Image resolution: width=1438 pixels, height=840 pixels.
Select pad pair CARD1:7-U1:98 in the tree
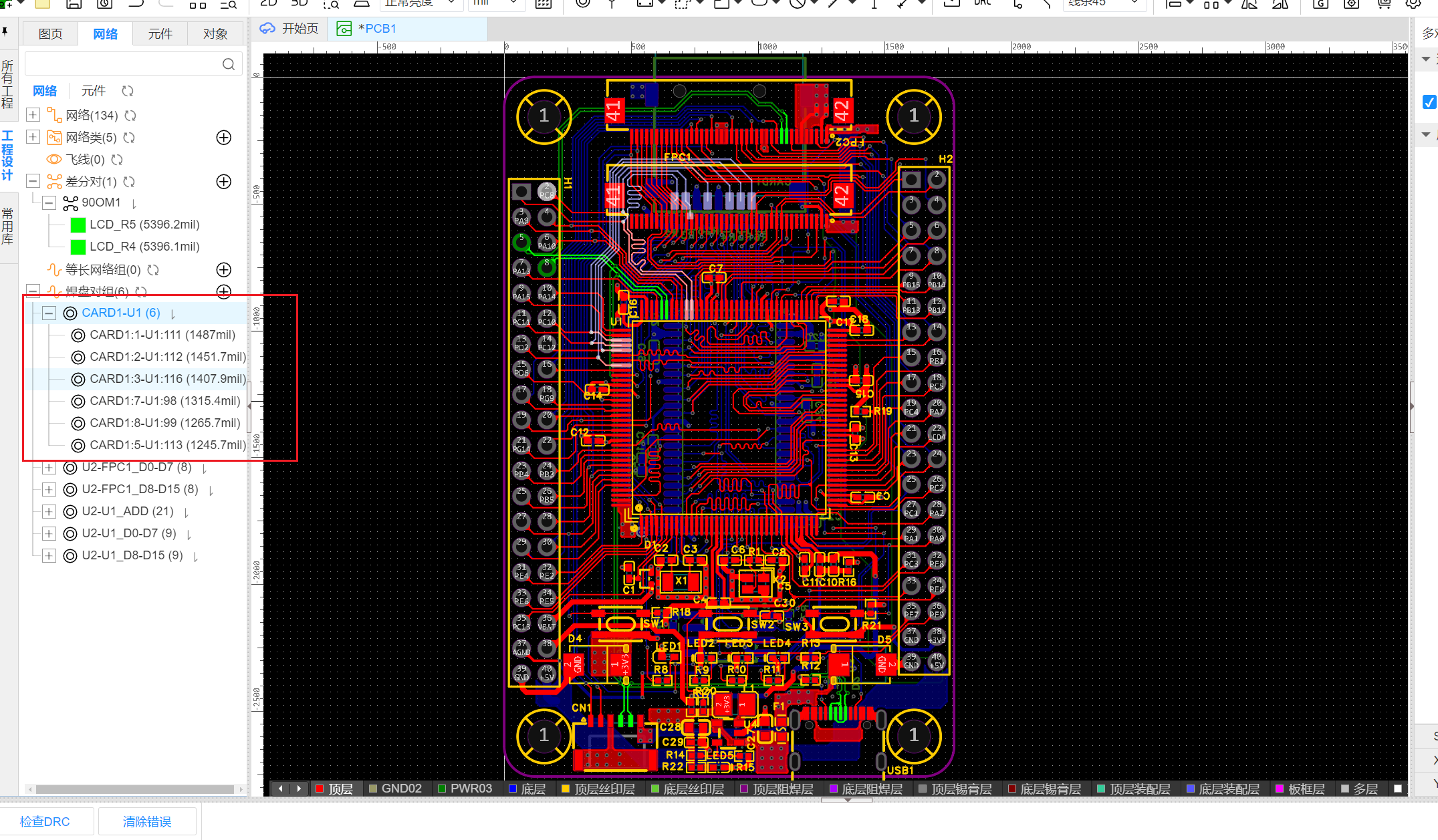coord(164,401)
